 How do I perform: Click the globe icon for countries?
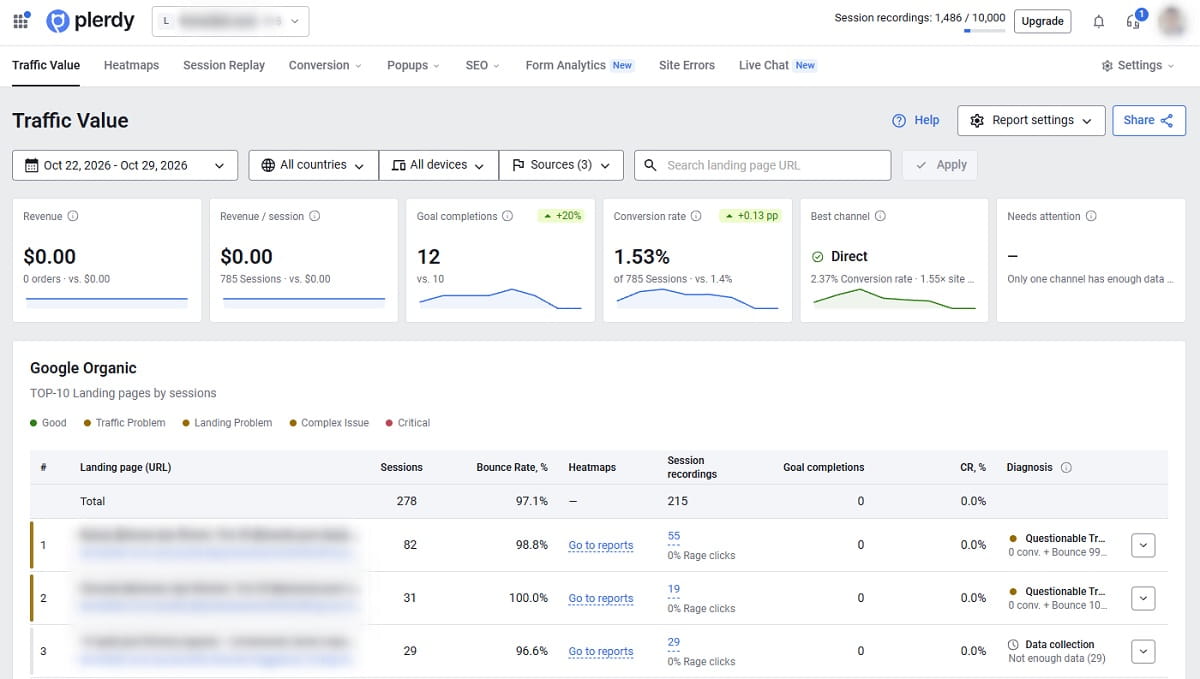pyautogui.click(x=268, y=165)
